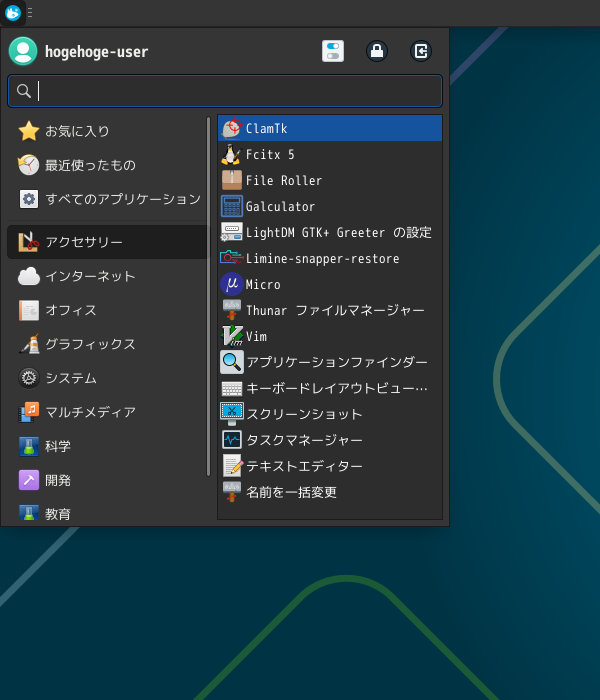Click the 開発 category icon
This screenshot has height=700, width=600.
tap(29, 480)
